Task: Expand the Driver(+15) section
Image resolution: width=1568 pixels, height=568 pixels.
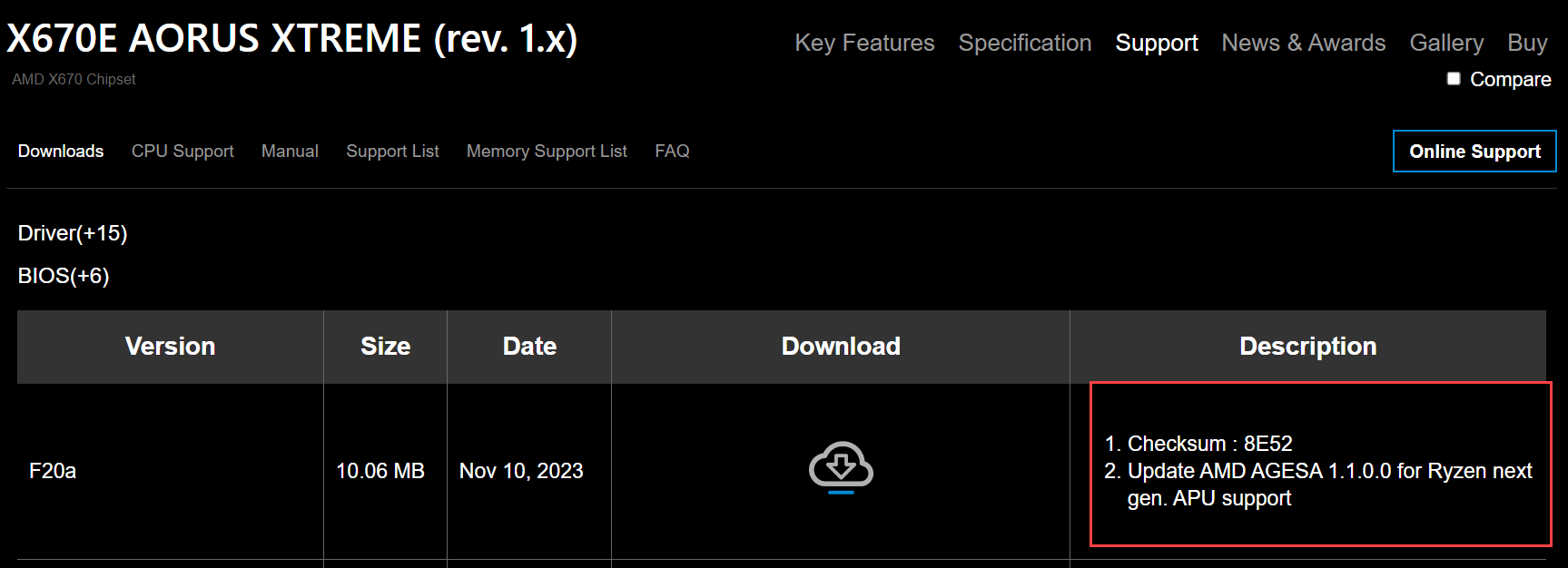Action: click(x=73, y=233)
